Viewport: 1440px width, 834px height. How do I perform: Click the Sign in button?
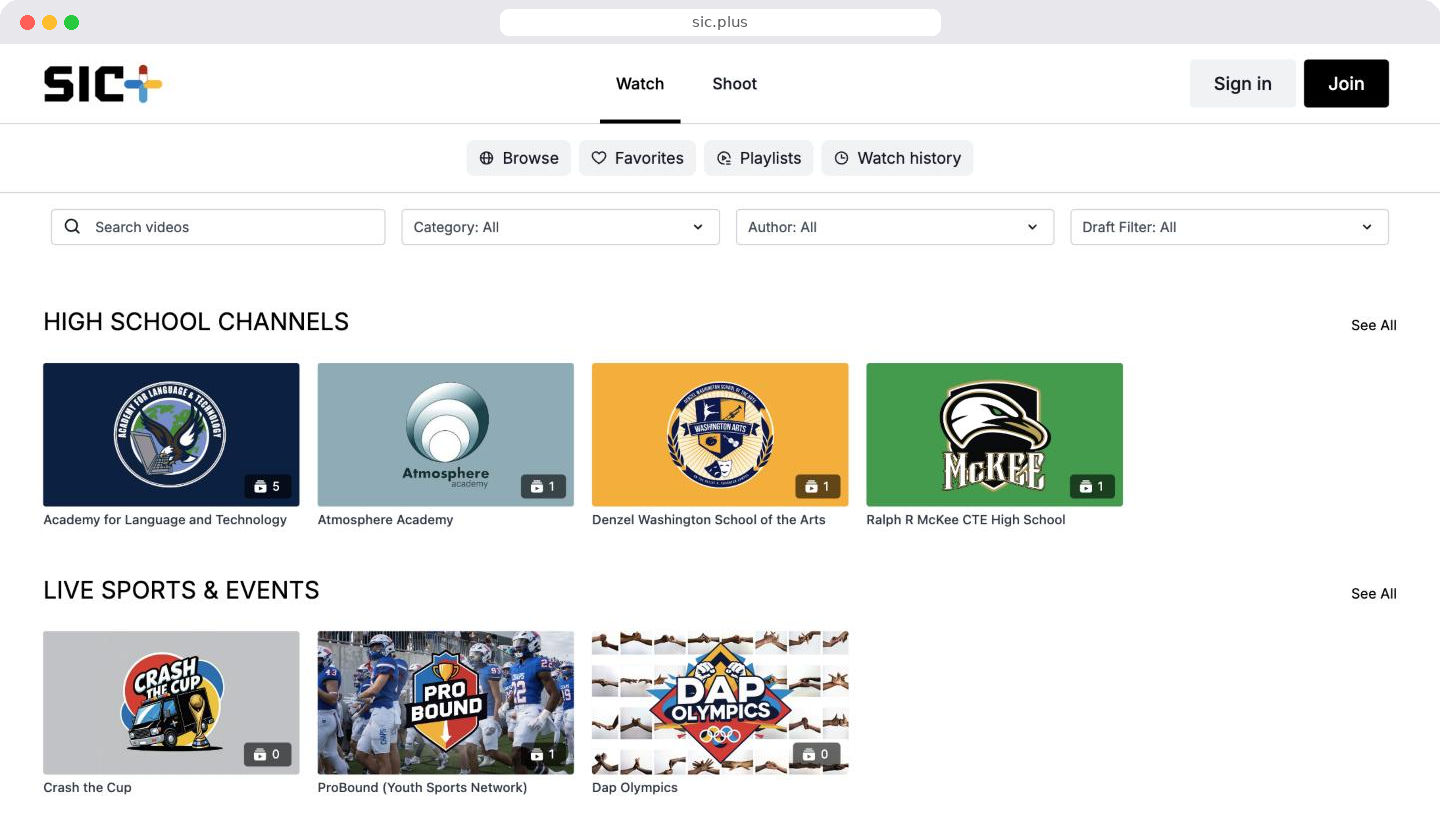(1243, 84)
